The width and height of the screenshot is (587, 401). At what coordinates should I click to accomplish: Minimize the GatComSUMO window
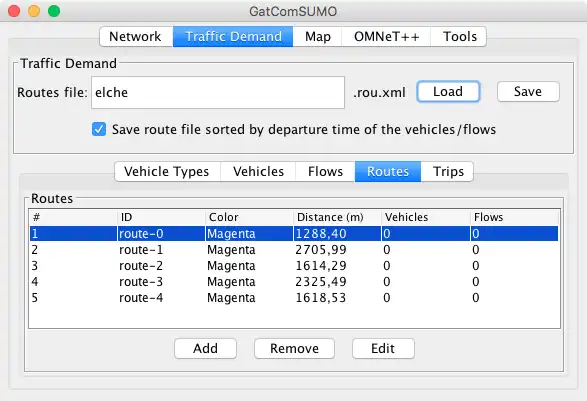(x=34, y=11)
